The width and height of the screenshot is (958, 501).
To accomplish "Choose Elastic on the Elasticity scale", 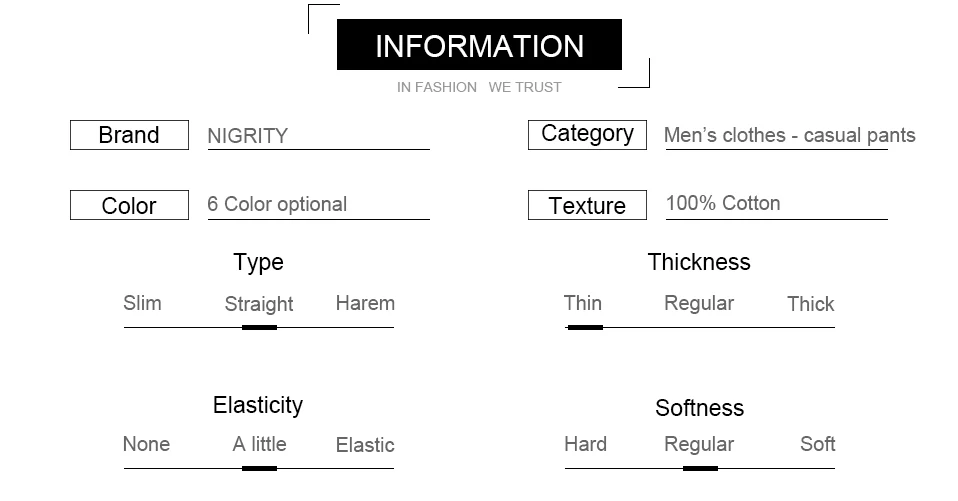I will coord(365,445).
